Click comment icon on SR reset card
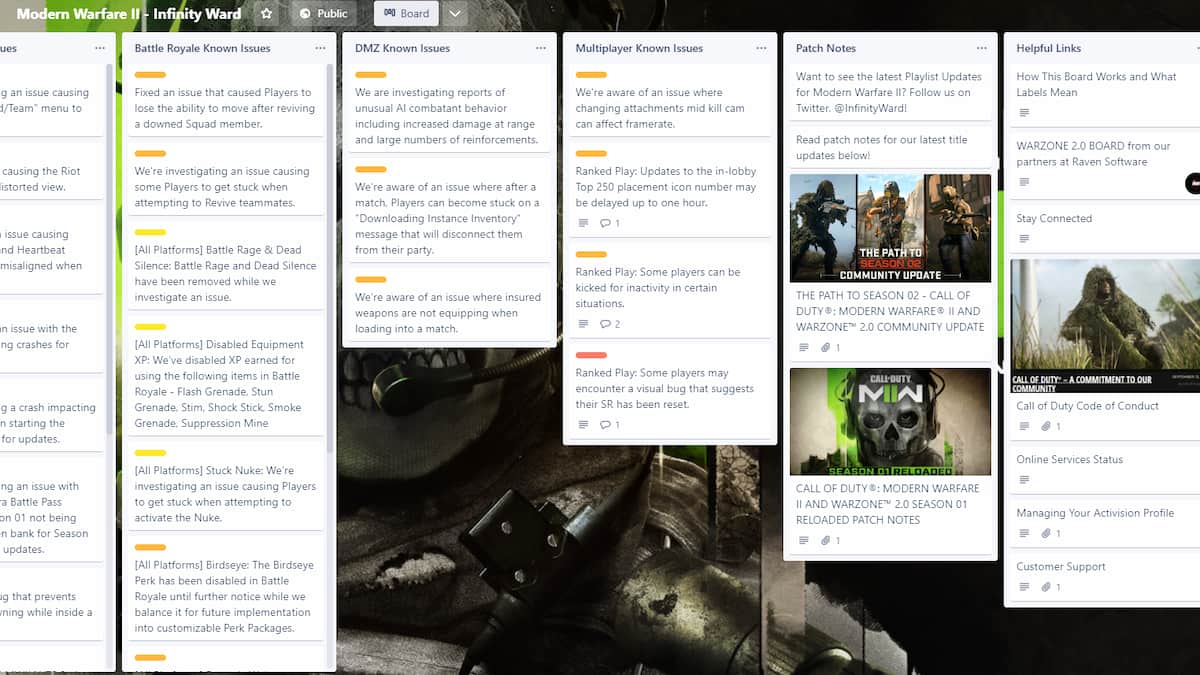1200x675 pixels. click(x=606, y=423)
